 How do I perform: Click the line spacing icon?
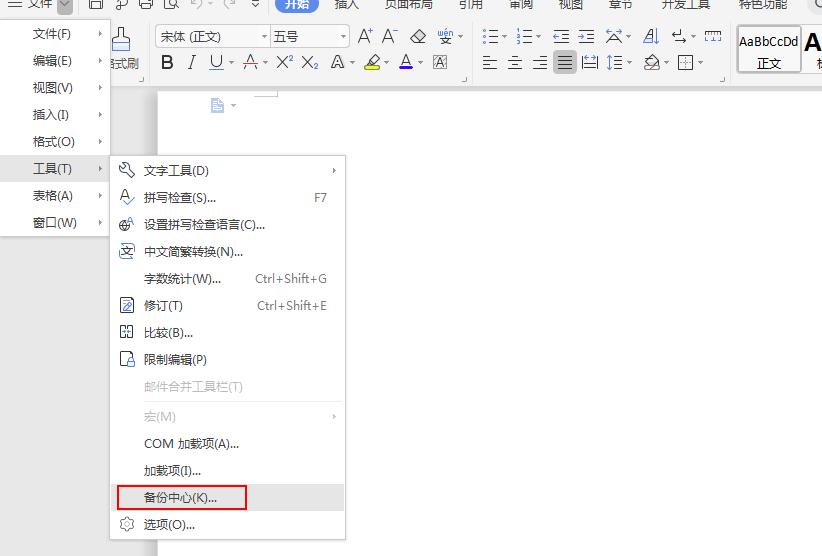coord(614,62)
